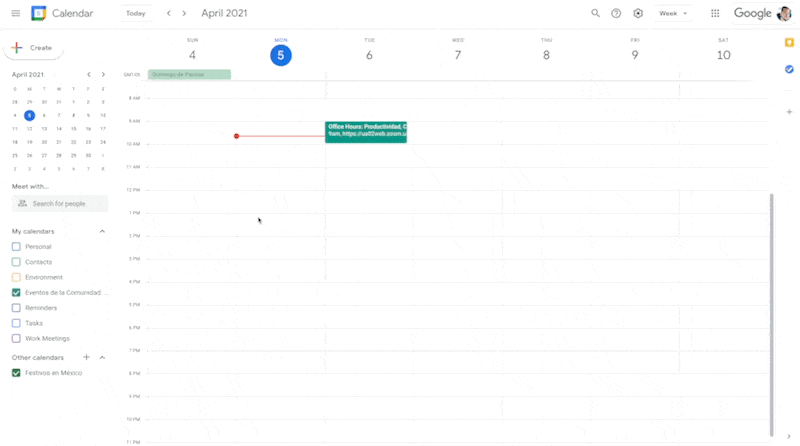The width and height of the screenshot is (800, 446).
Task: Select April 14 in the mini calendar
Action: pos(59,129)
